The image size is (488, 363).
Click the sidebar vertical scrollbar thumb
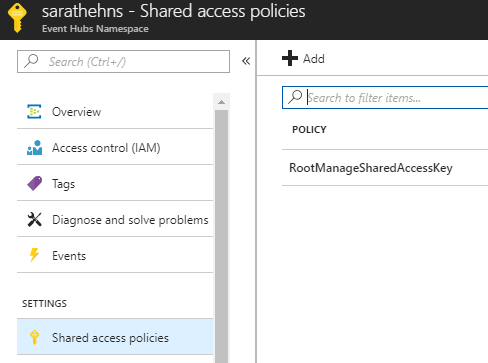[x=221, y=236]
